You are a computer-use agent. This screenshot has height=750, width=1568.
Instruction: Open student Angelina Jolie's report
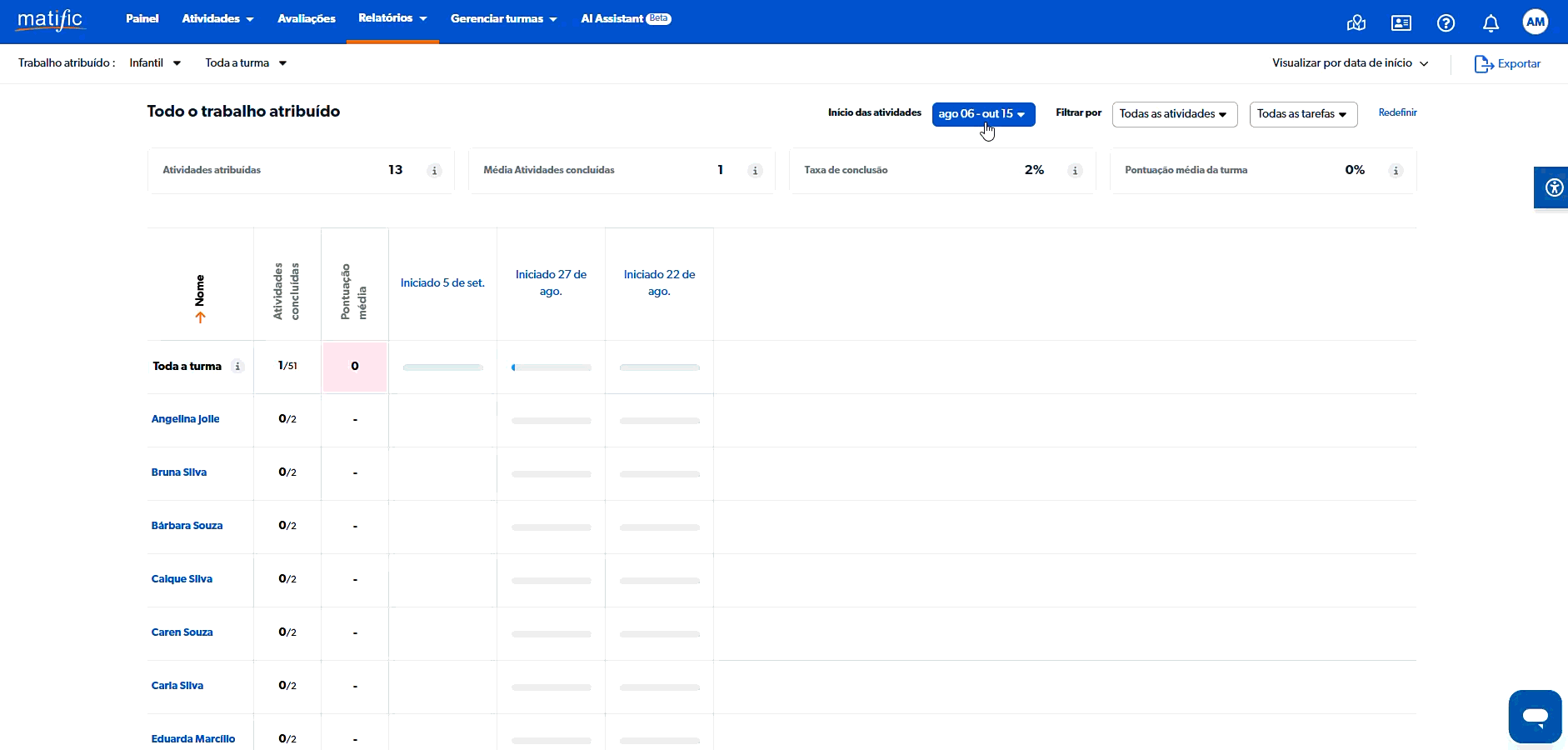click(185, 419)
